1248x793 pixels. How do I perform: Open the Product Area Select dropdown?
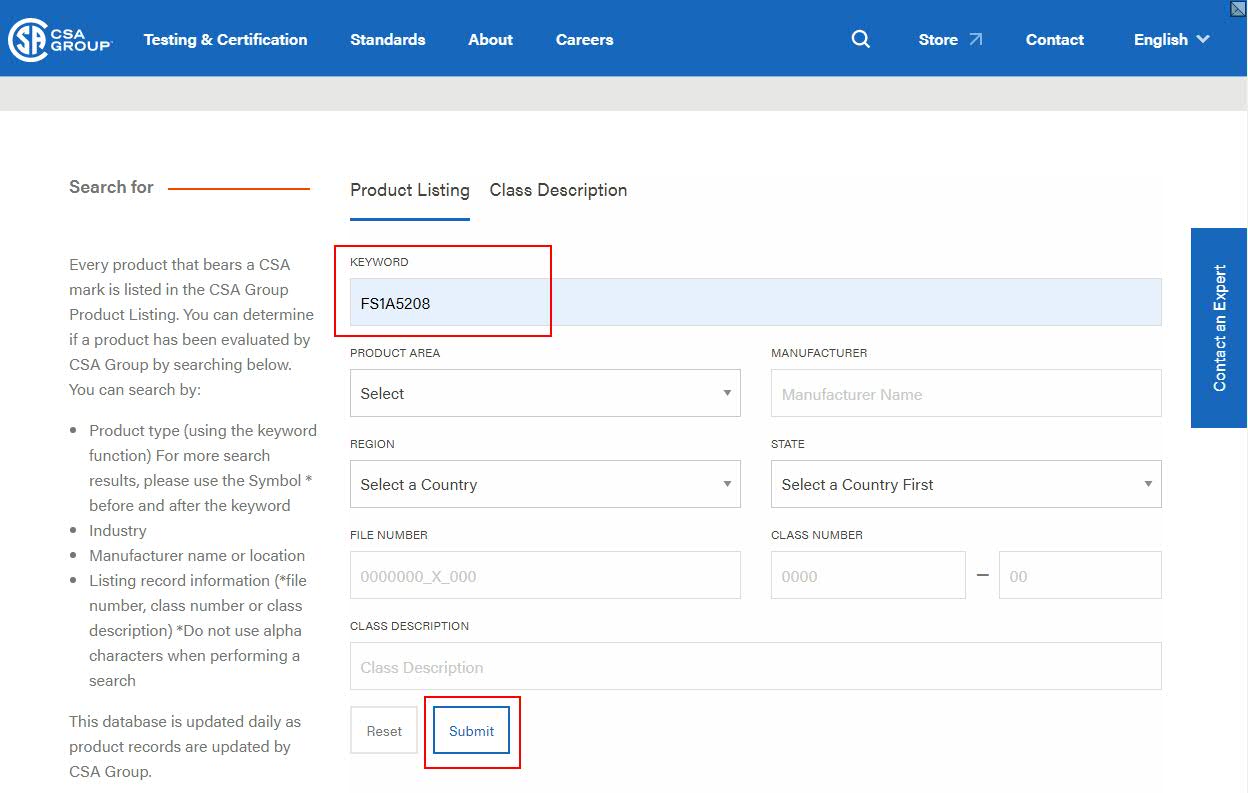click(545, 393)
